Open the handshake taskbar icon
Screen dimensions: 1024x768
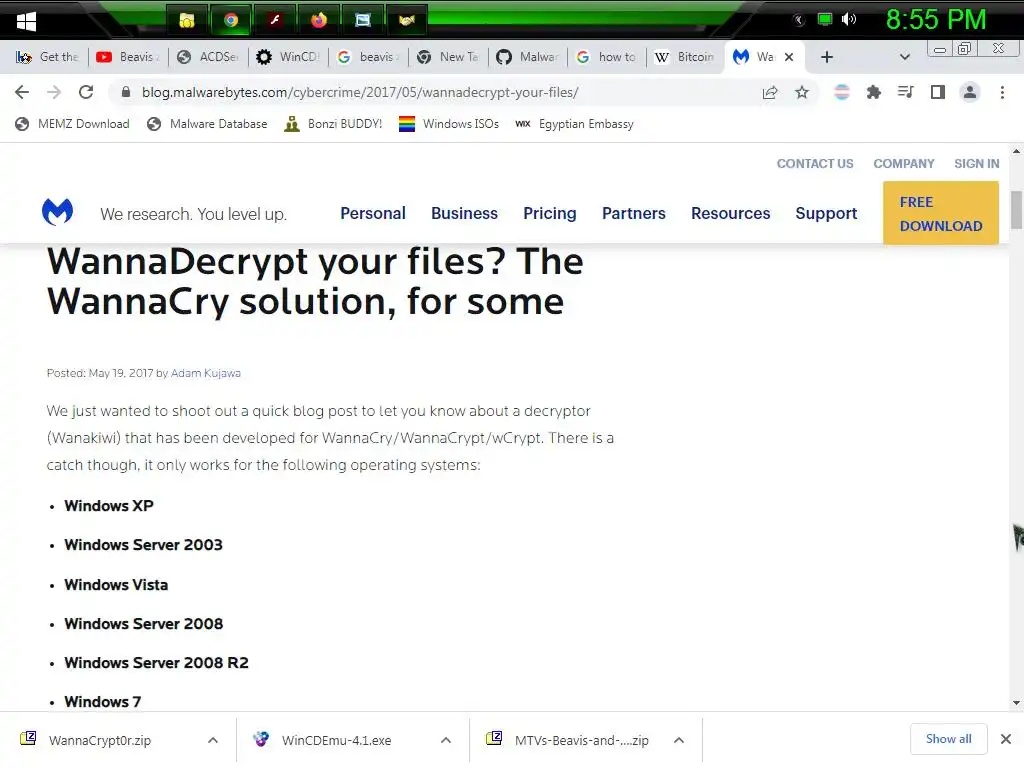click(407, 20)
